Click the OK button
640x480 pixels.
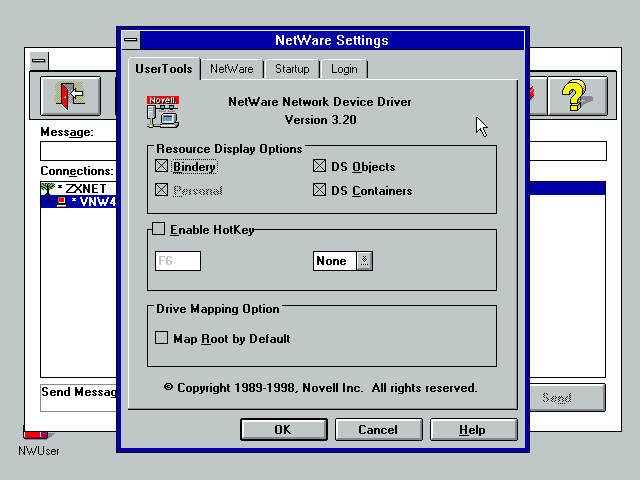pos(284,429)
